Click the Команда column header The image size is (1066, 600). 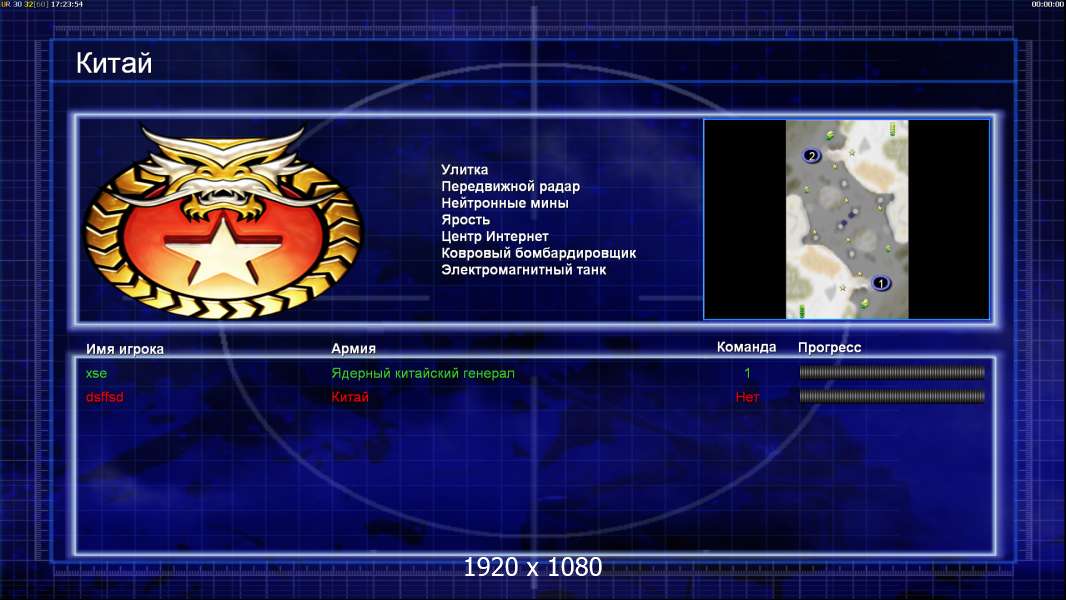click(x=746, y=347)
